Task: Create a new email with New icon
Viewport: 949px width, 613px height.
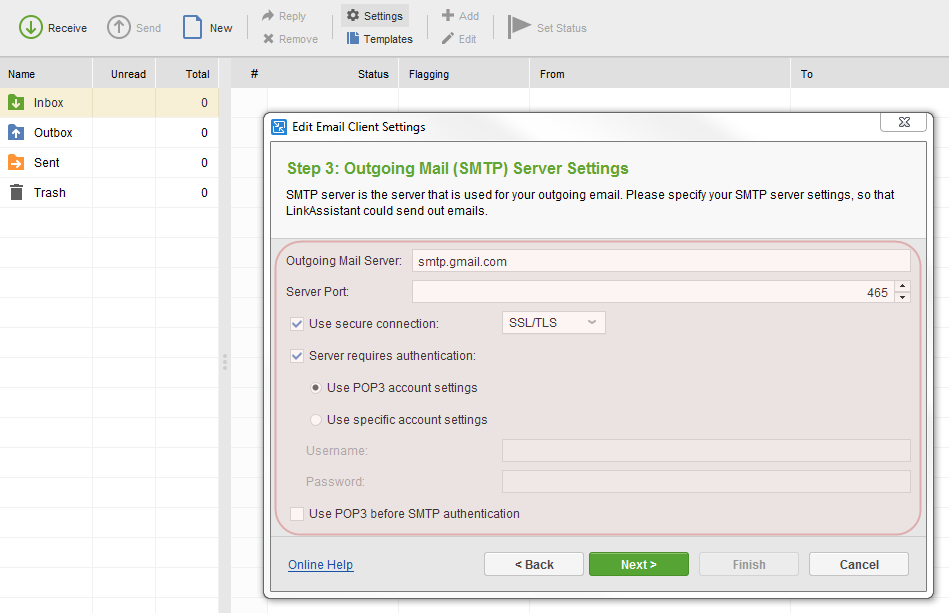Action: [x=192, y=27]
